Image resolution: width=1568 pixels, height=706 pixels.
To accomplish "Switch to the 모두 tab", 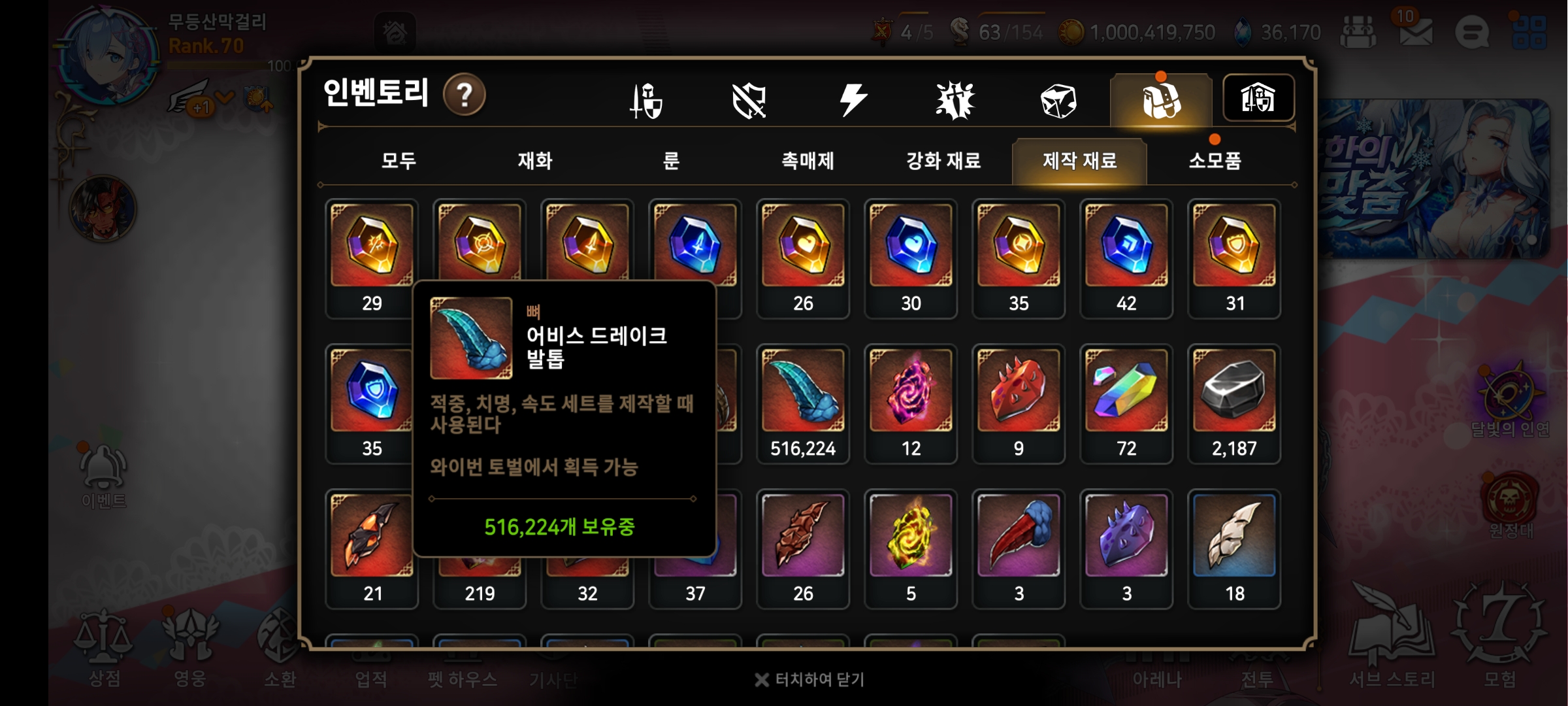I will pos(399,161).
